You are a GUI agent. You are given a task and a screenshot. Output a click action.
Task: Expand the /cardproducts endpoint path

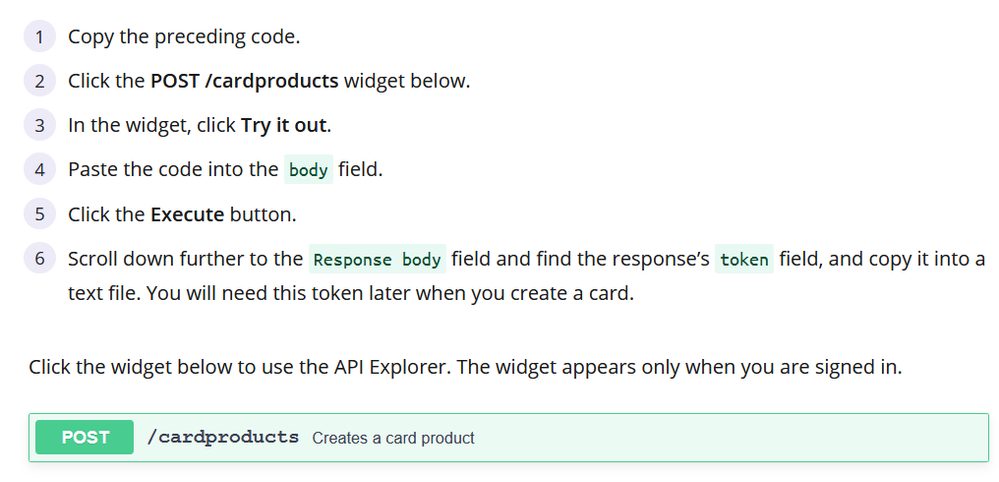[222, 437]
